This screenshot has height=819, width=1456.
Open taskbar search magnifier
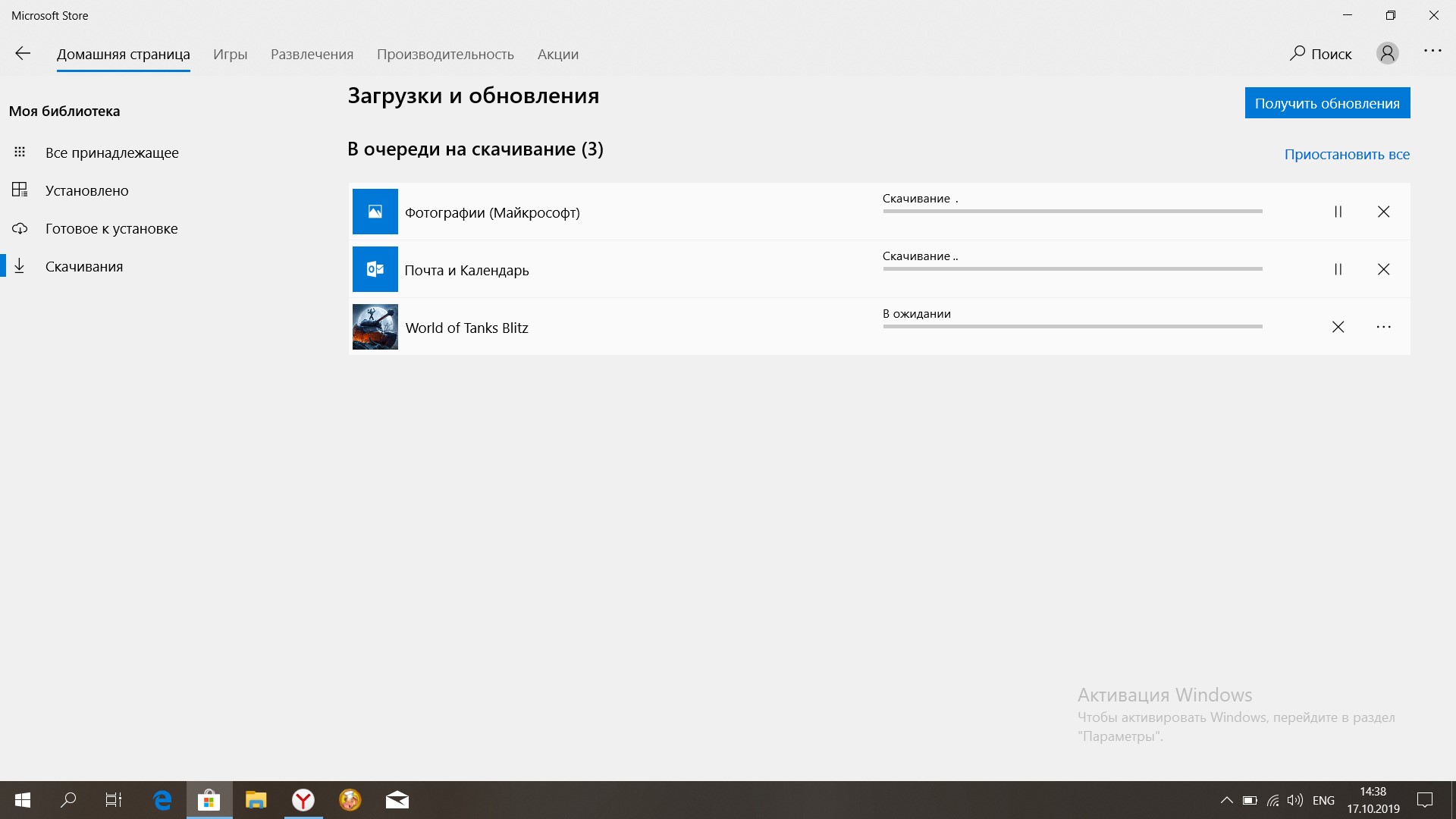pos(68,800)
